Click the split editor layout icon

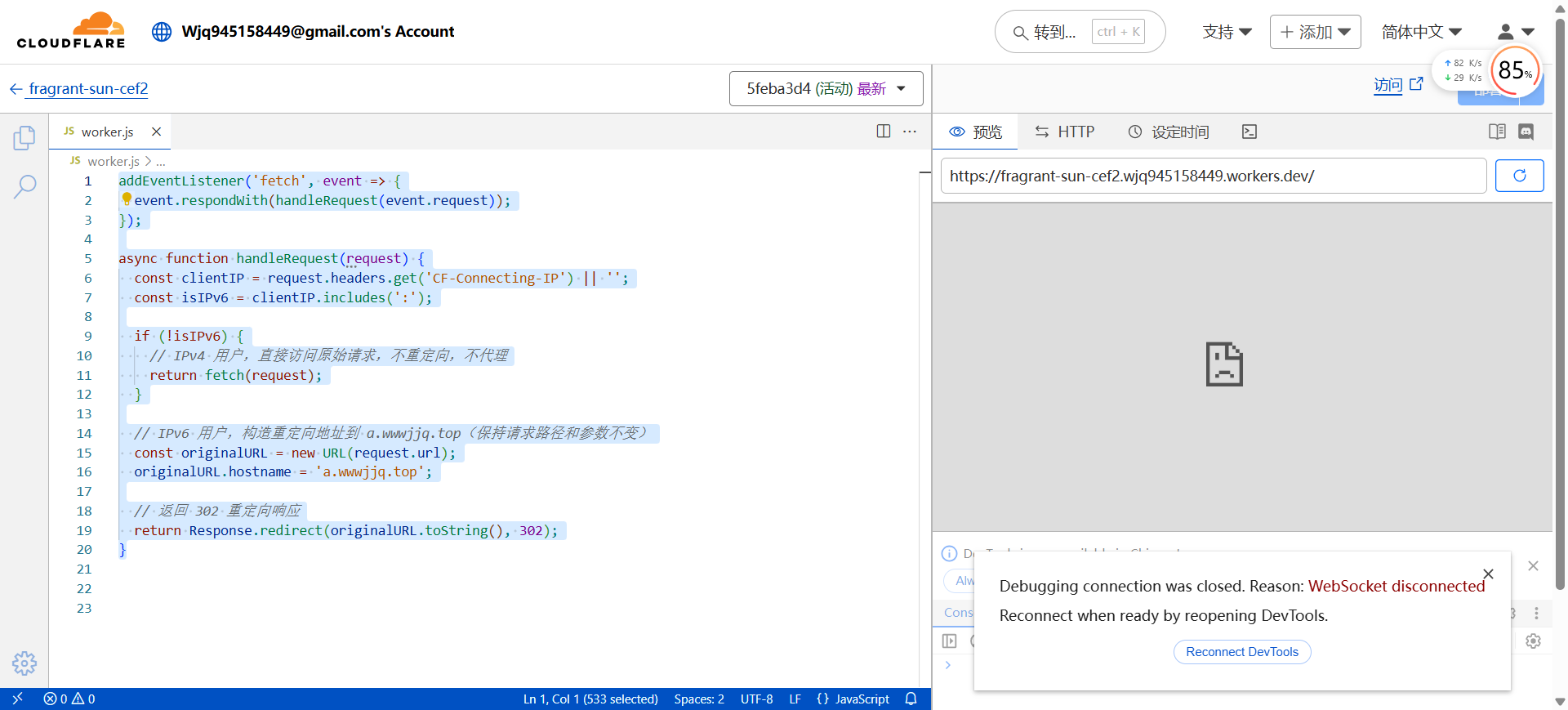point(884,132)
